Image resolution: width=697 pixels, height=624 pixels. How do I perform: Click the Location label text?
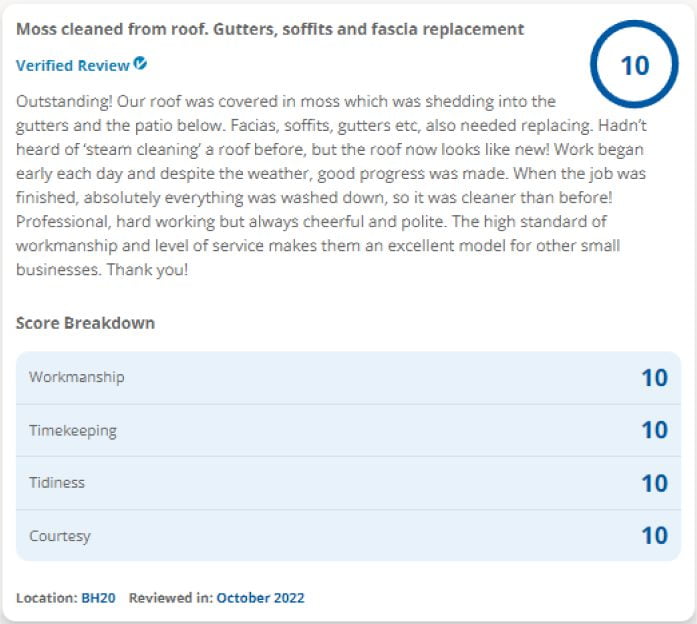point(47,598)
